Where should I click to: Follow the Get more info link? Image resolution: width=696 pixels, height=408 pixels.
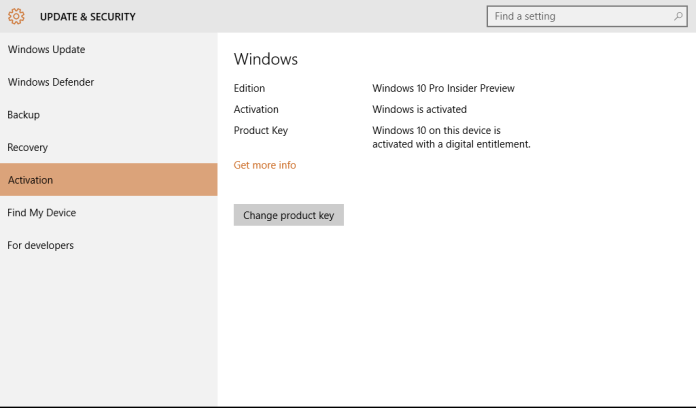[265, 165]
